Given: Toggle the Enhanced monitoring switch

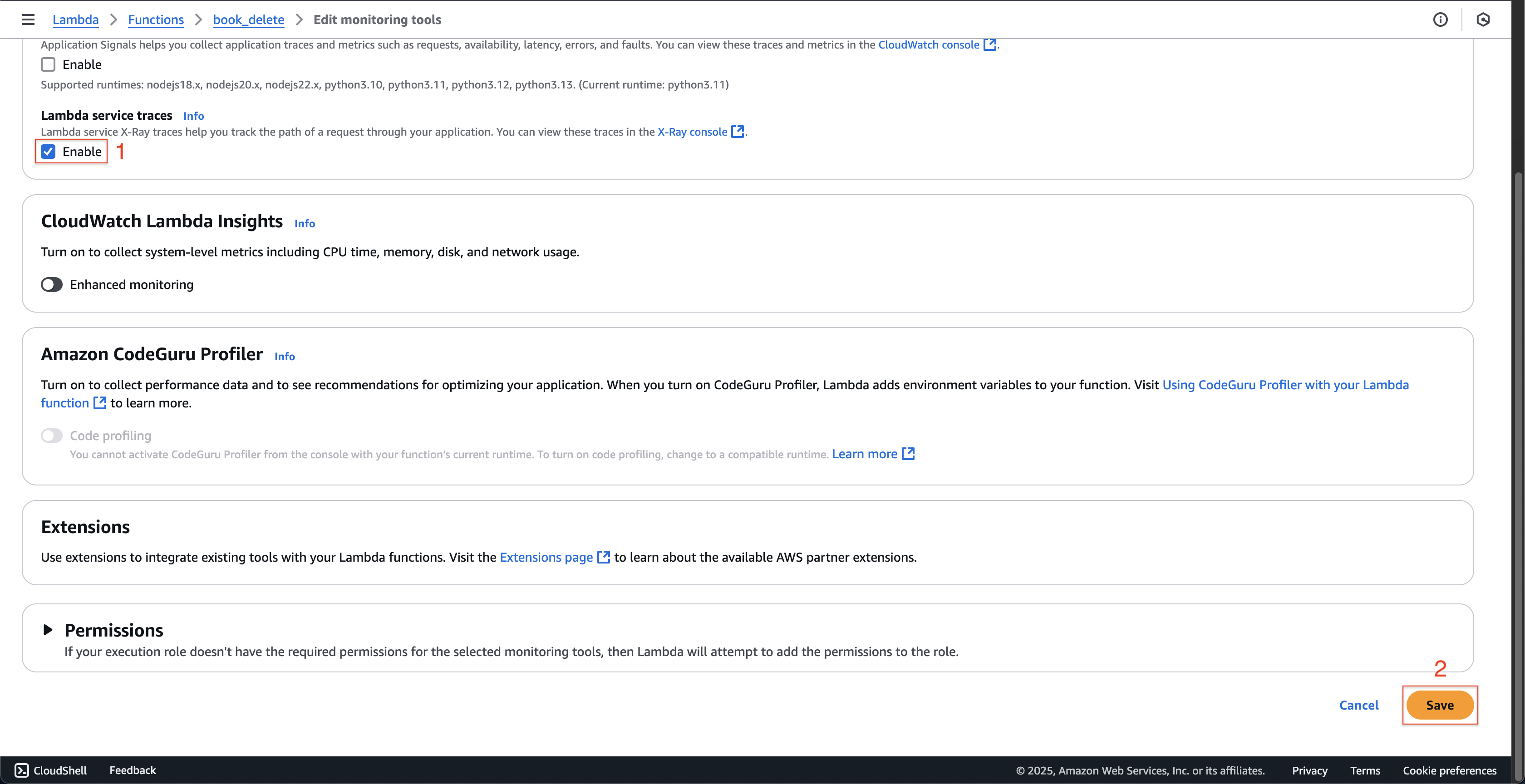Looking at the screenshot, I should coord(51,284).
